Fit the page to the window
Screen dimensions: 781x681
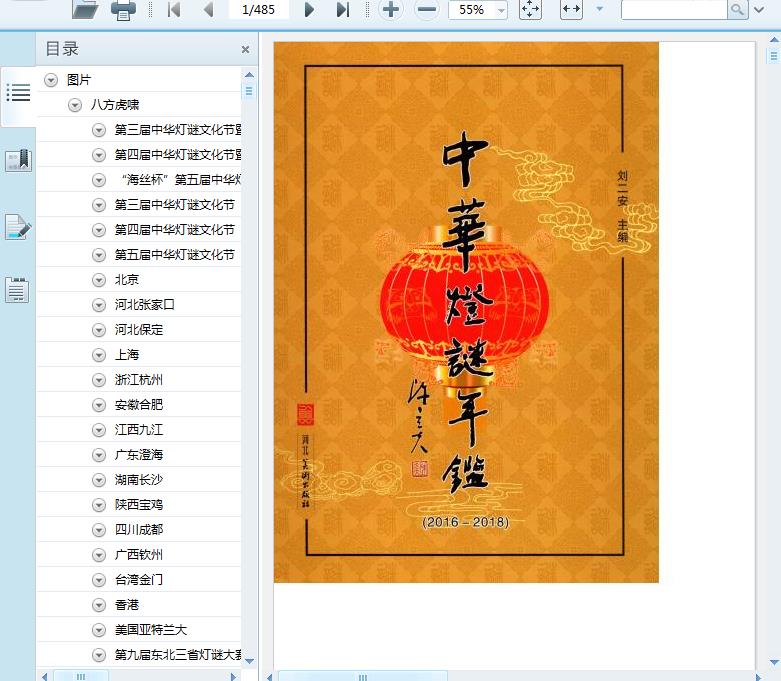click(530, 9)
